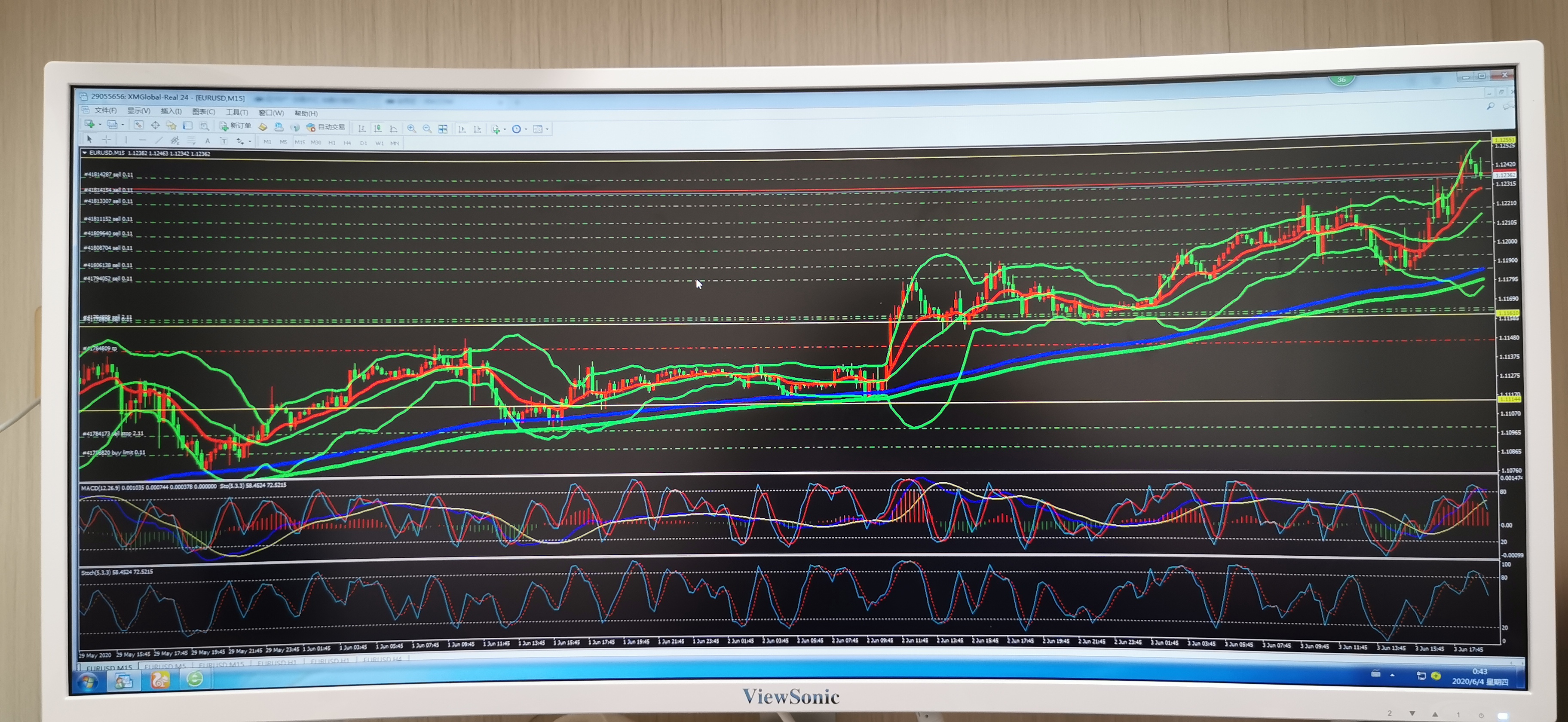Open the new chart icon

[89, 124]
